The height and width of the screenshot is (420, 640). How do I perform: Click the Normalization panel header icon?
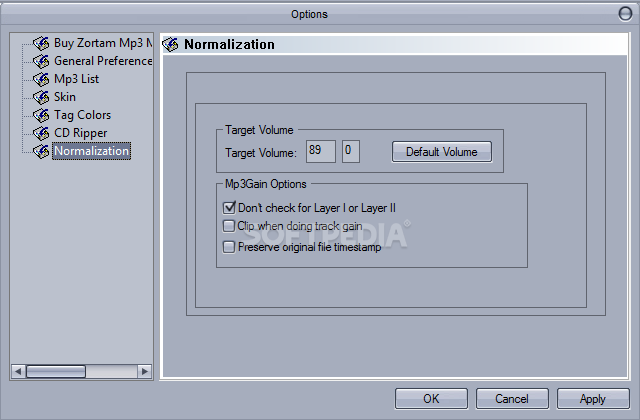[x=171, y=44]
